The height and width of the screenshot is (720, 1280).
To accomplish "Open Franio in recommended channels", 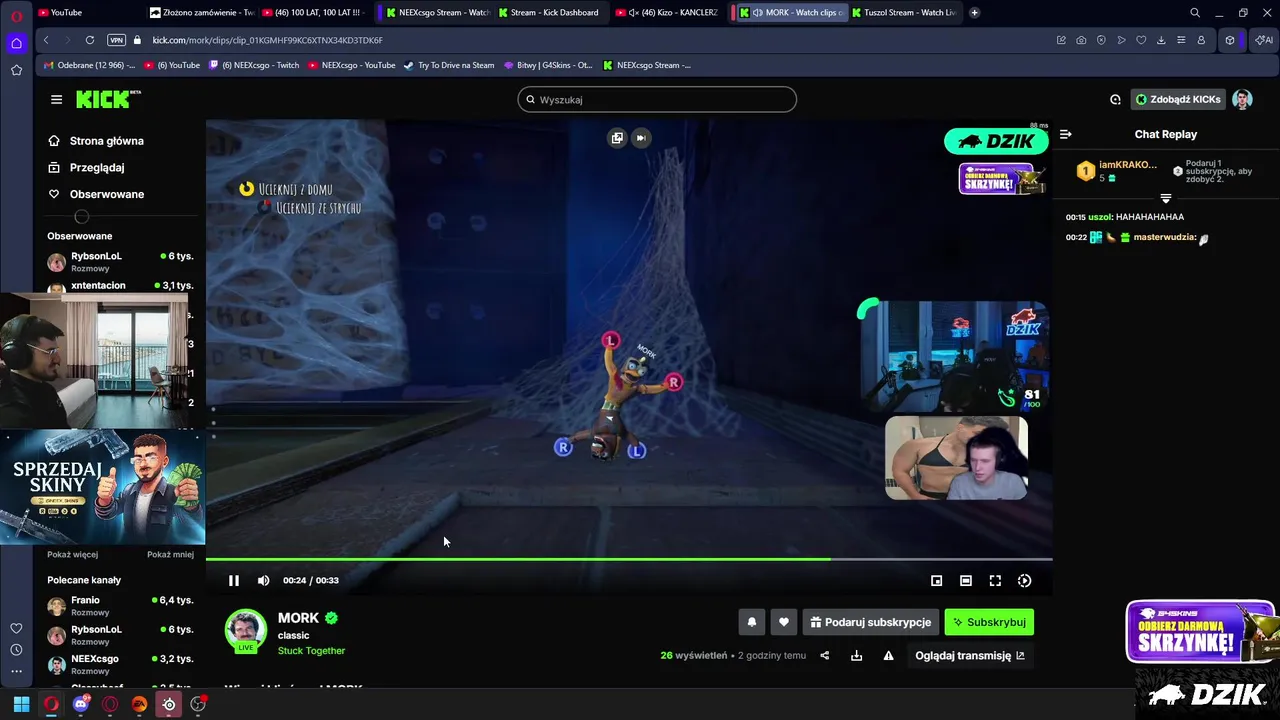I will 120,606.
